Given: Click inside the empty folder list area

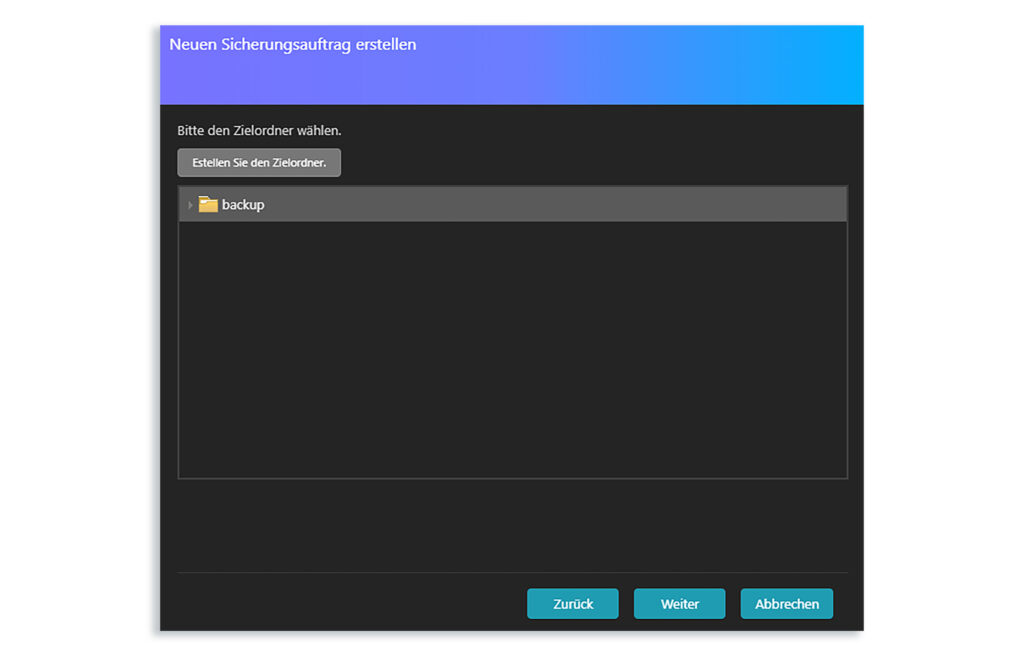Looking at the screenshot, I should [x=512, y=350].
